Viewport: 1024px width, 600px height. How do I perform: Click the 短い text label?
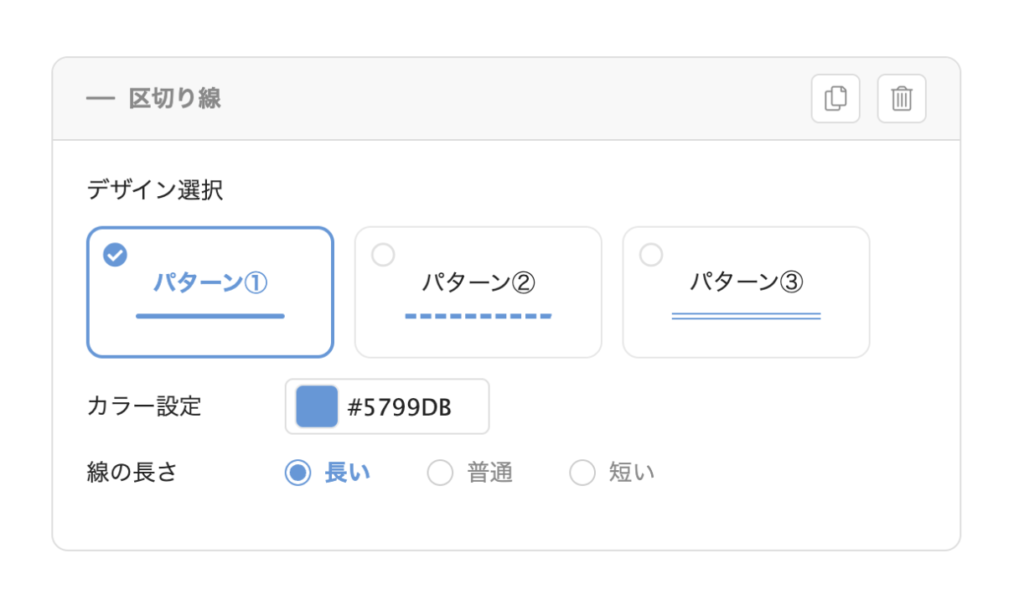[x=632, y=473]
